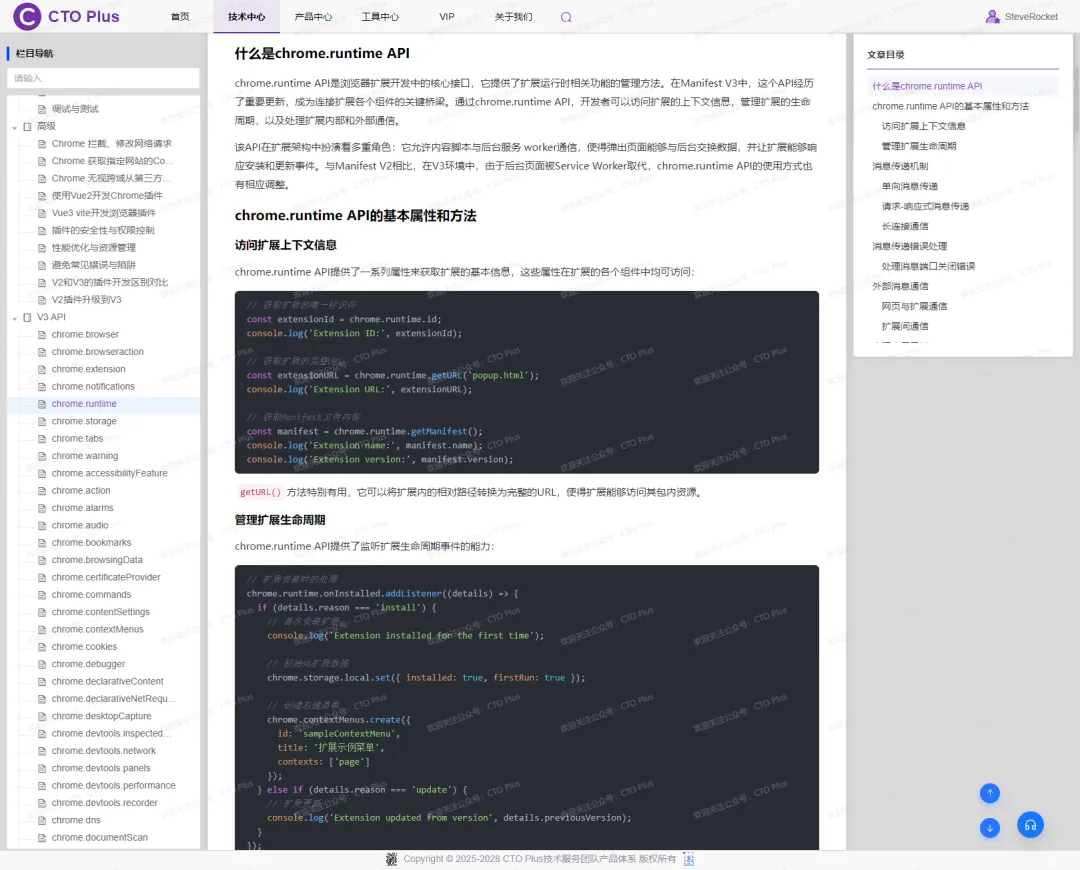
Task: Open 避免常见错误与陷阱 tree item
Action: coord(94,265)
